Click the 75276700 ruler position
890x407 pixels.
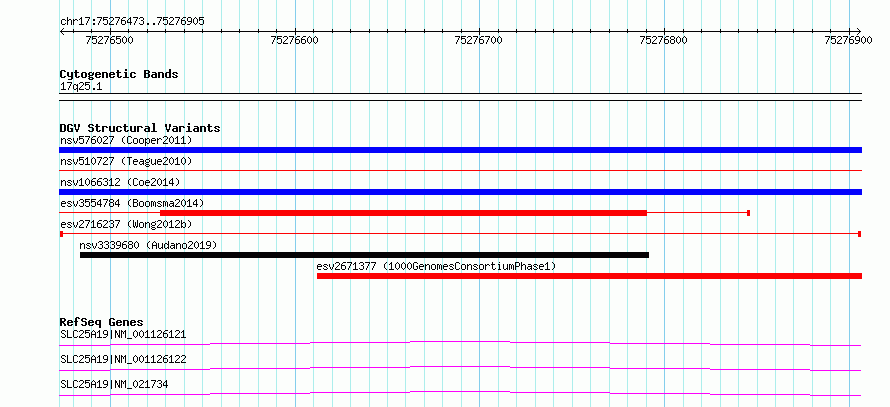click(478, 40)
